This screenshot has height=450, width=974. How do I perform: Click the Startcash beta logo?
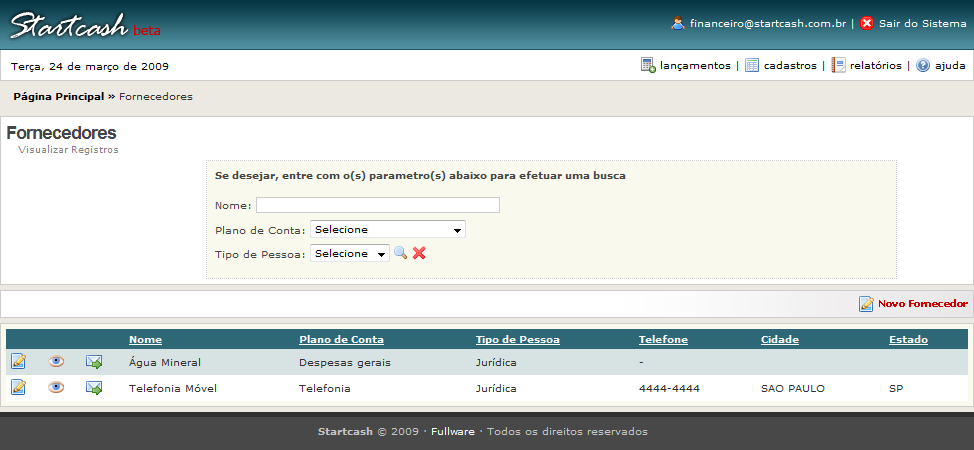click(x=85, y=26)
